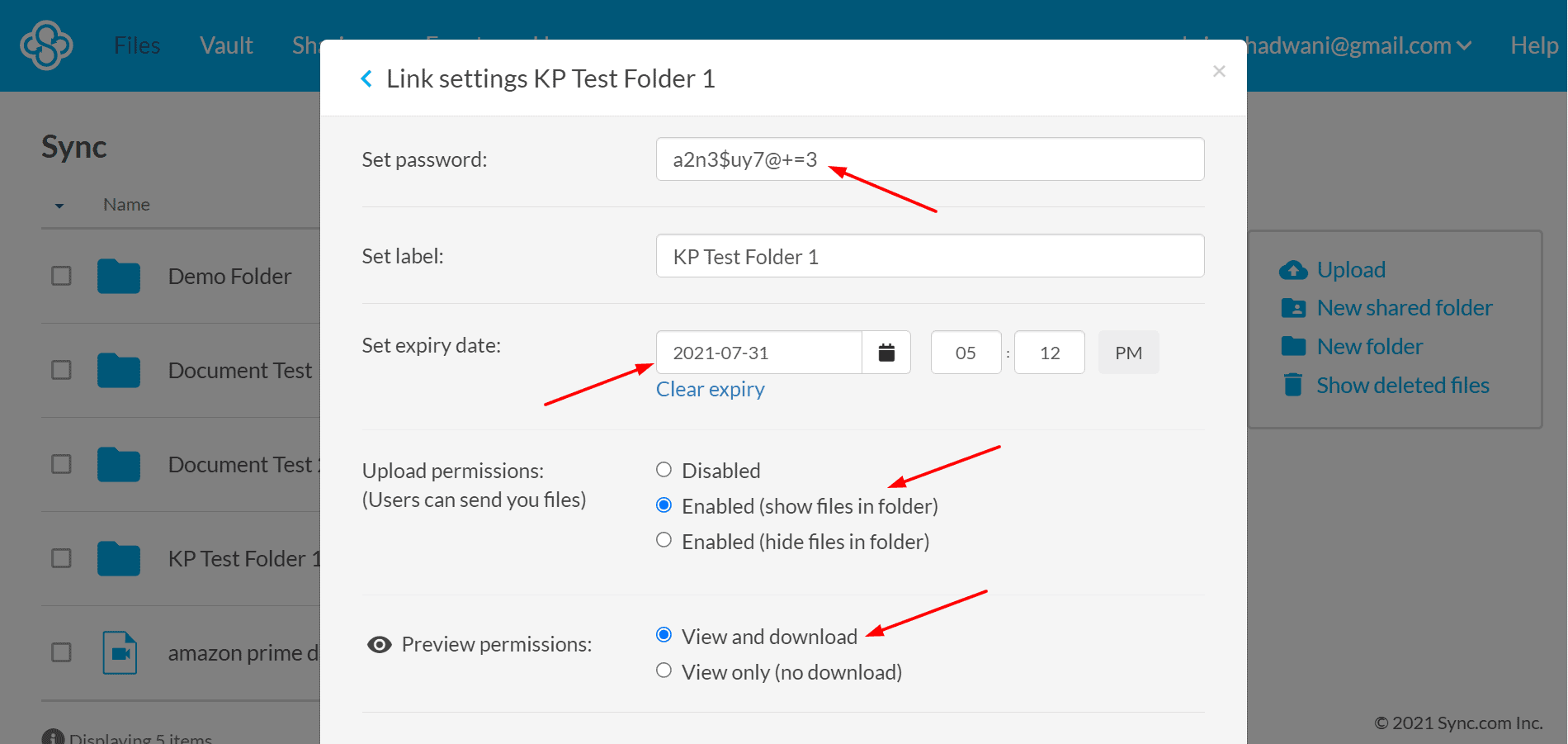The image size is (1568, 744).
Task: Click the New shared folder icon
Action: 1293,308
